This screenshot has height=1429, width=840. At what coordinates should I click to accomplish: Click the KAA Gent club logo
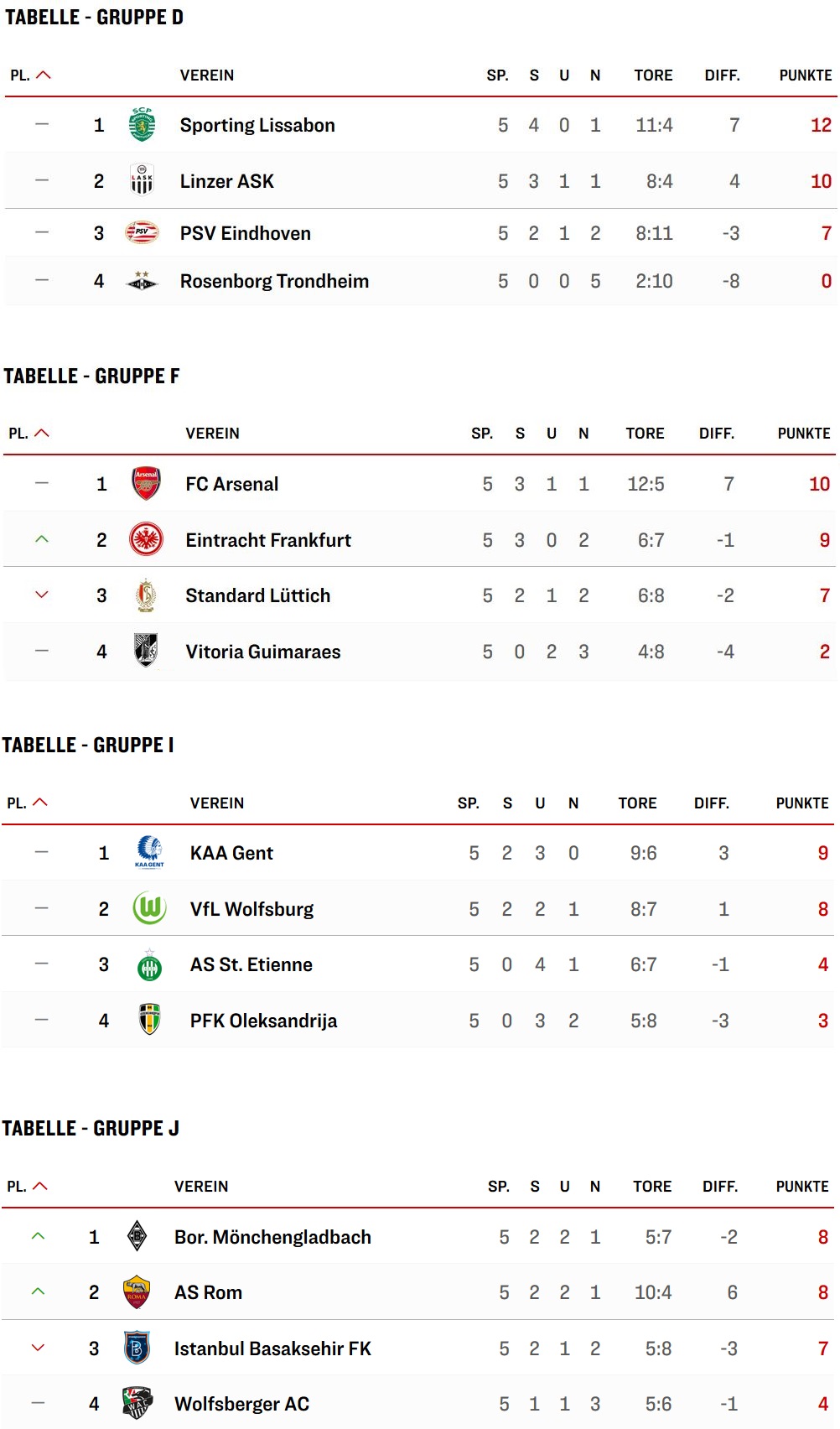coord(150,852)
